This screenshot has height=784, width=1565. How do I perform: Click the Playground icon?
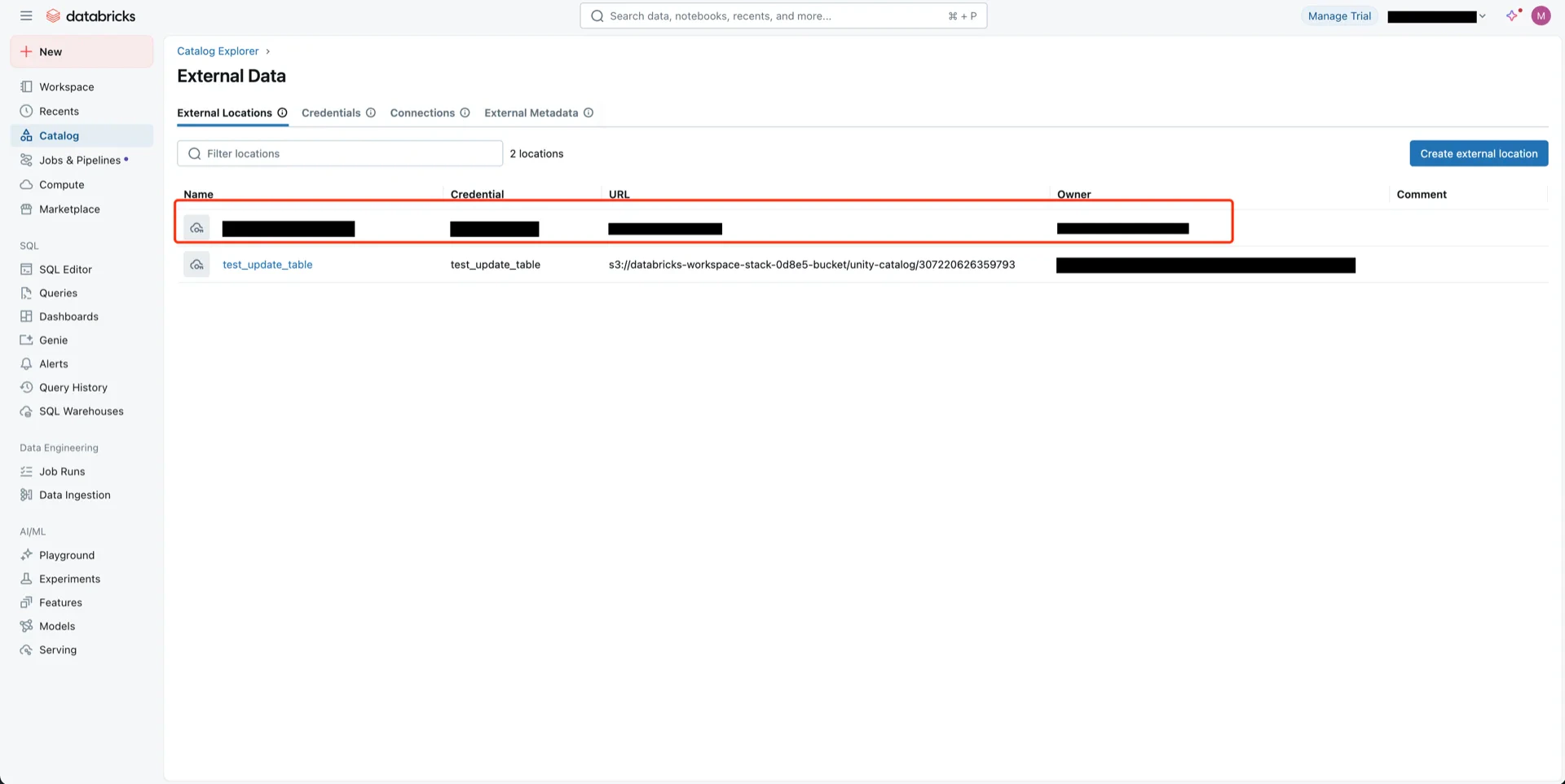click(x=26, y=555)
